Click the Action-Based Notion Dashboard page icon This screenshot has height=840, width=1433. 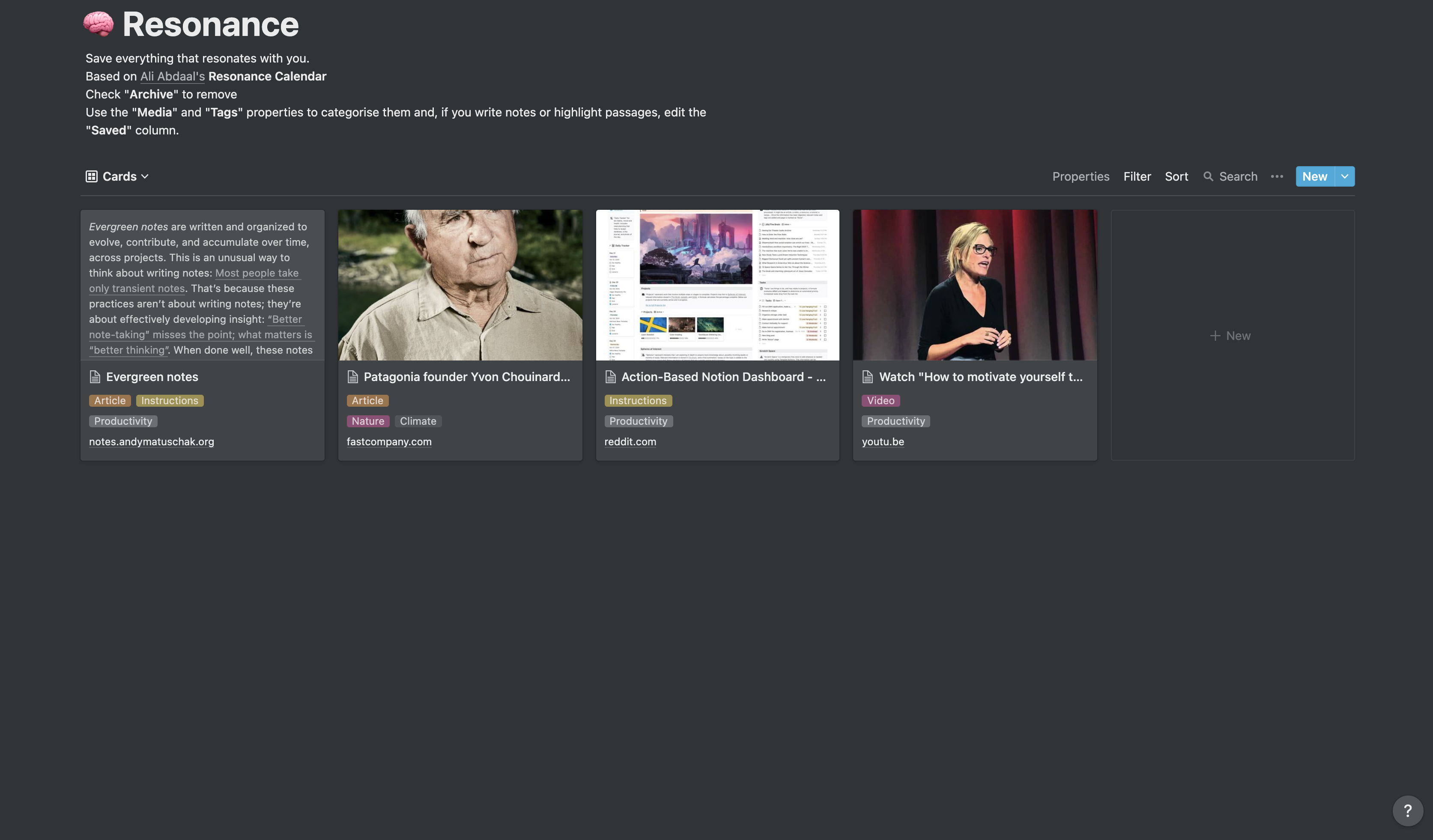coord(610,377)
